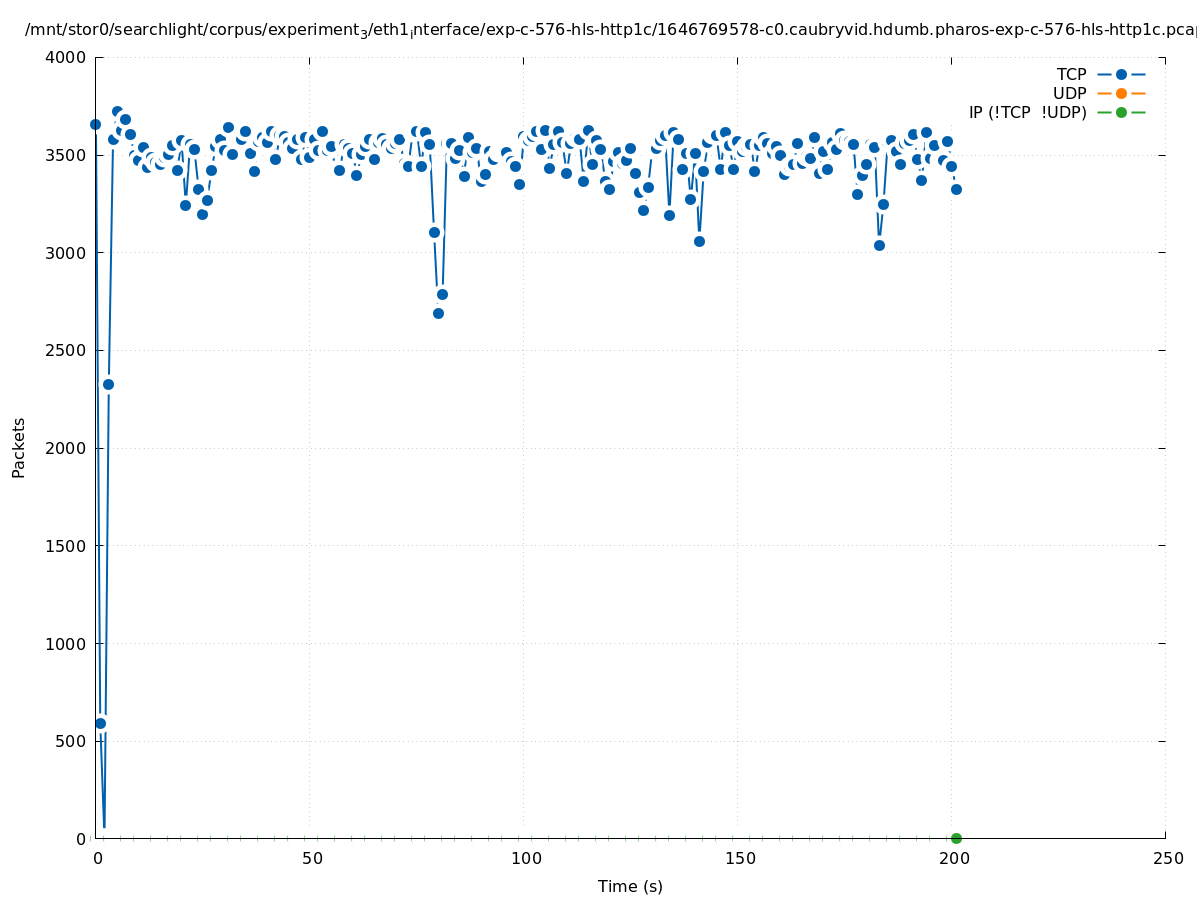Select the Packets y-axis label

click(19, 447)
